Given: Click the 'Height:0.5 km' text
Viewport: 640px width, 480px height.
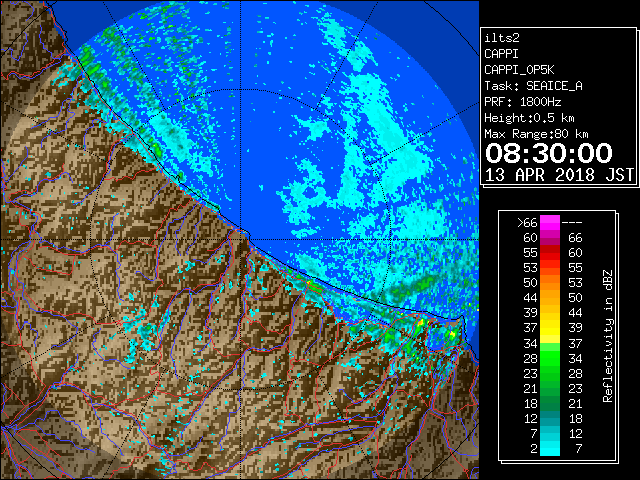Looking at the screenshot, I should [529, 118].
